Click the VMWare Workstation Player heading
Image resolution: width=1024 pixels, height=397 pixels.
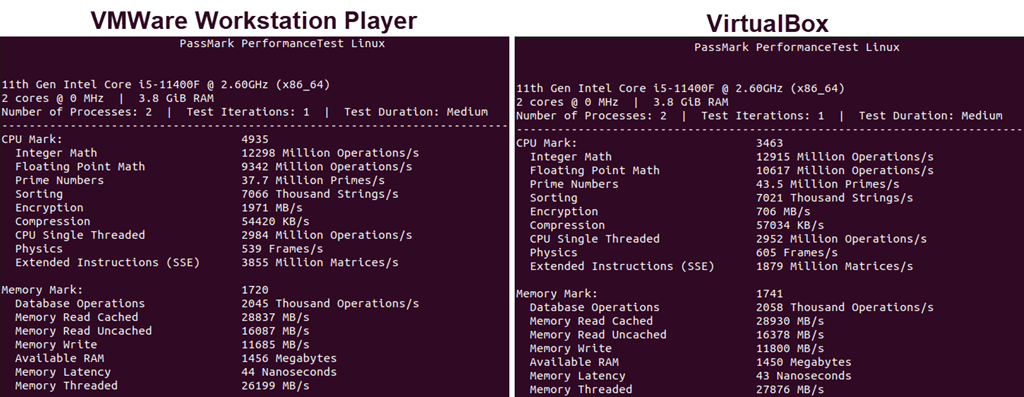pos(253,20)
